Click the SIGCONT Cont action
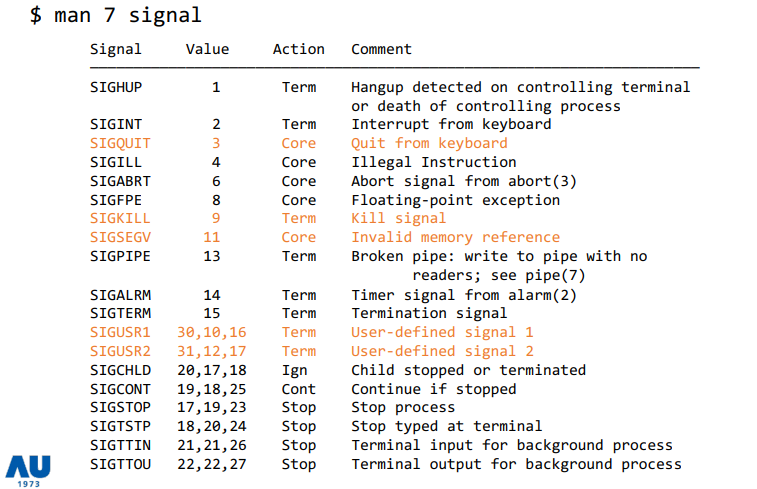Screen dimensions: 757x489 pyautogui.click(x=298, y=389)
